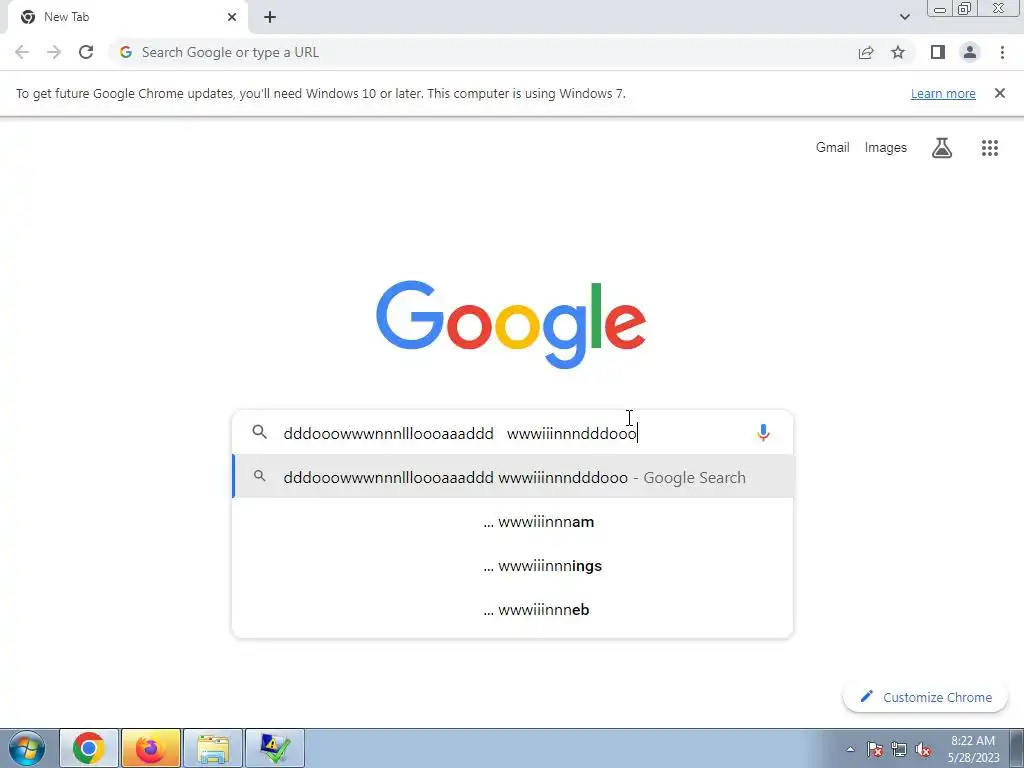Open the clock showing 8:22 AM
1024x768 pixels.
tap(973, 749)
